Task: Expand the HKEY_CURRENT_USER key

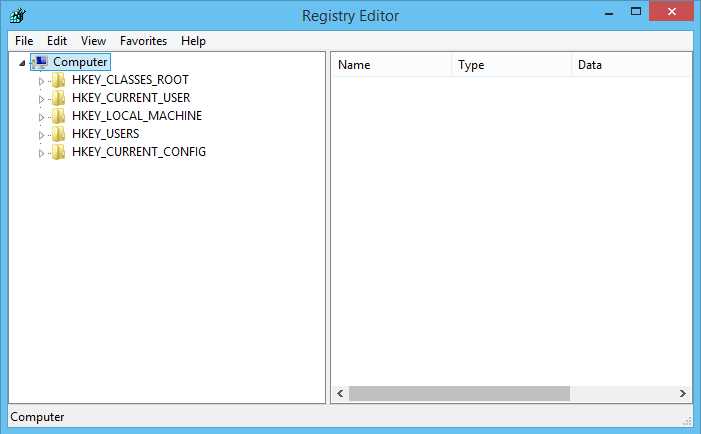Action: (x=41, y=99)
